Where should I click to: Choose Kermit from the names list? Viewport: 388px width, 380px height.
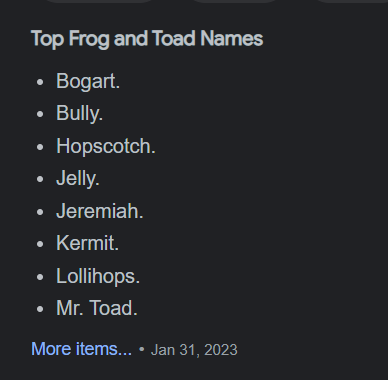(x=87, y=243)
